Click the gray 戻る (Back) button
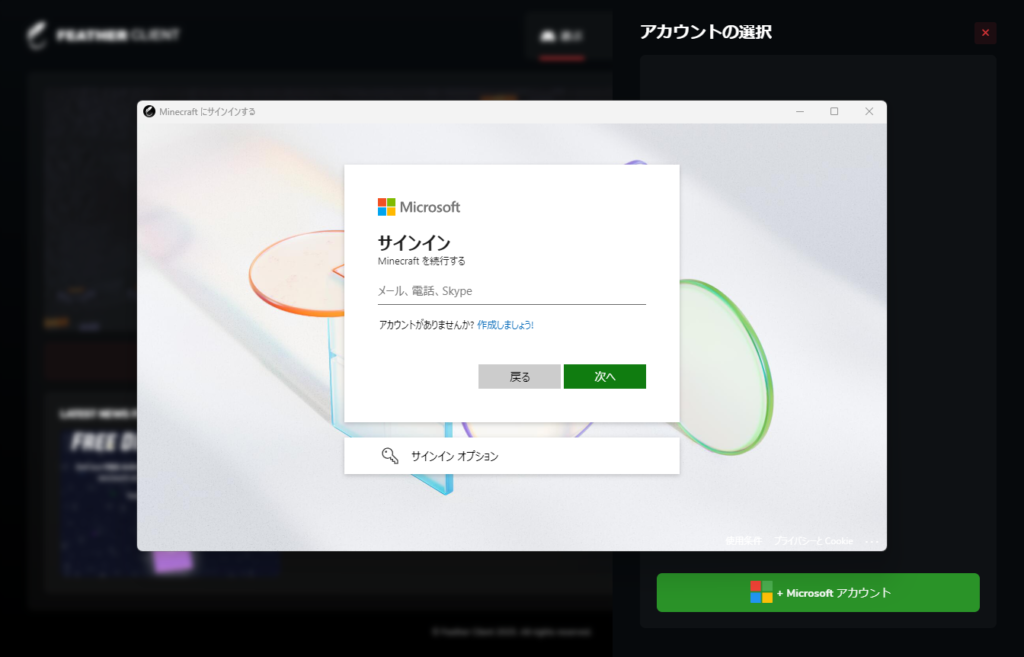Image resolution: width=1024 pixels, height=657 pixels. pos(519,376)
